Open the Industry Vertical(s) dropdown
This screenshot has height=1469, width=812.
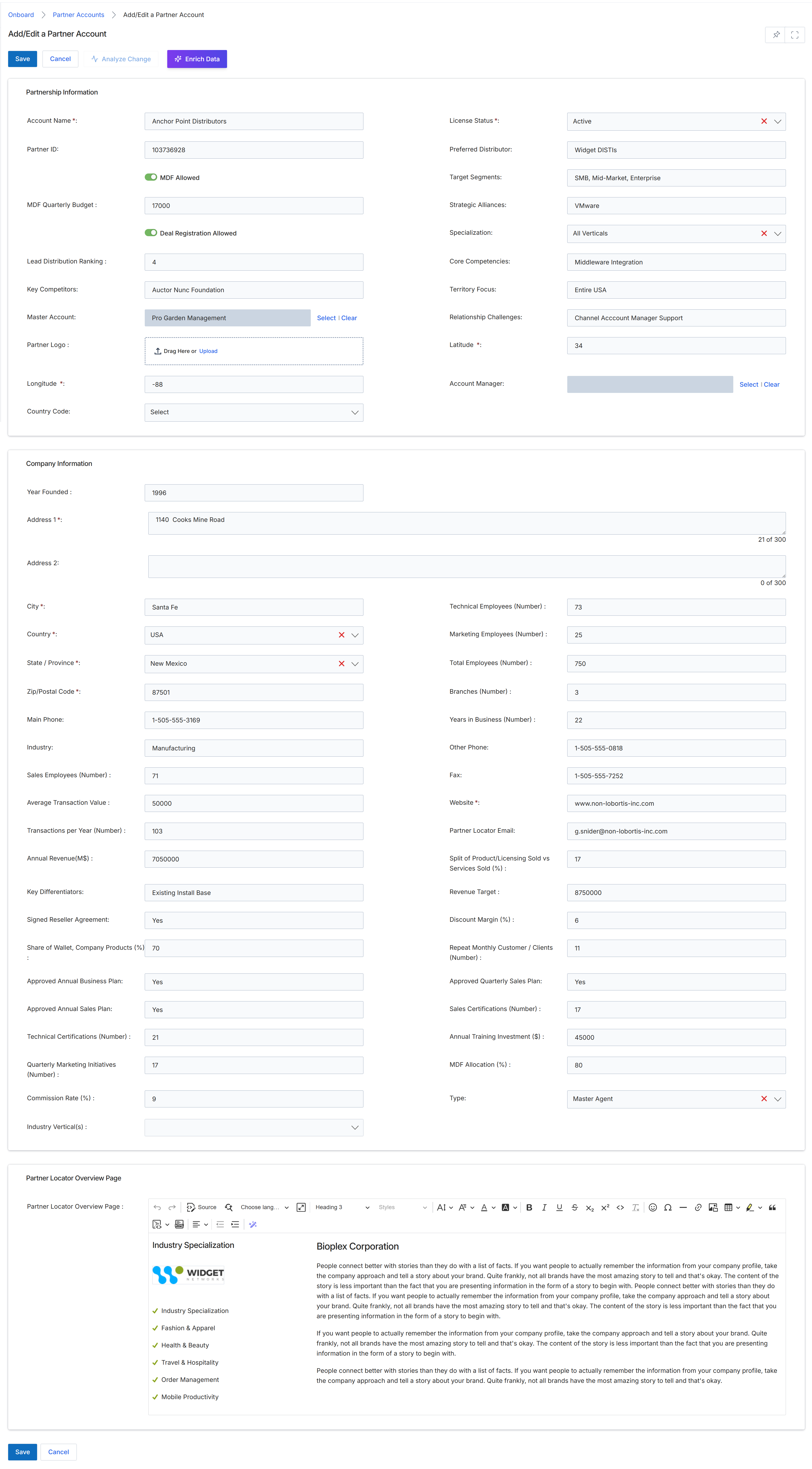254,1127
